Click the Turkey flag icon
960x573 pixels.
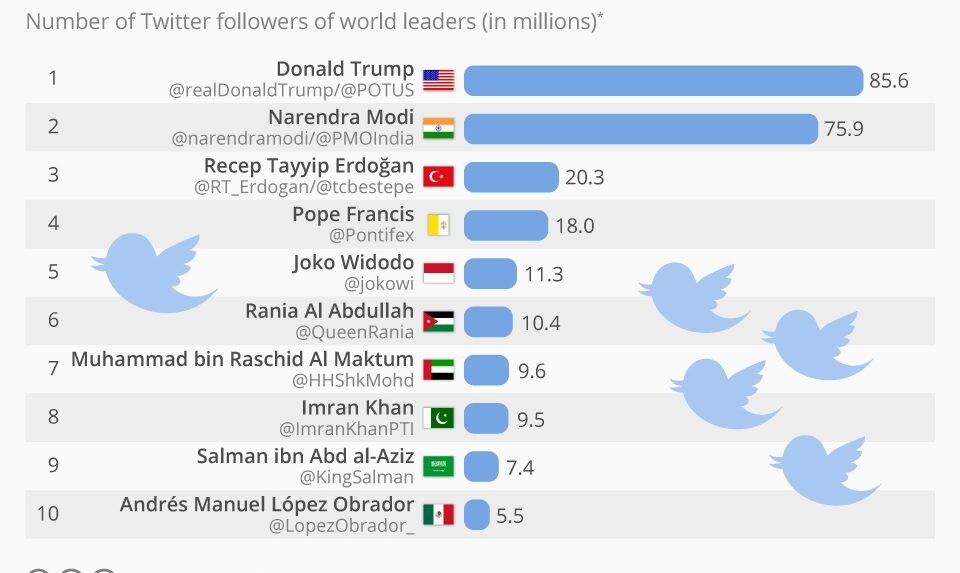pyautogui.click(x=438, y=177)
